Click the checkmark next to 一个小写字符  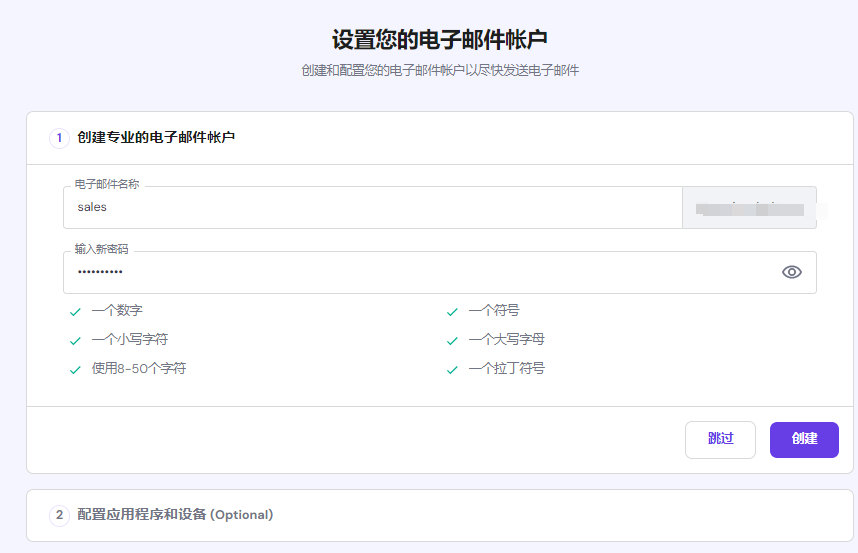point(75,341)
